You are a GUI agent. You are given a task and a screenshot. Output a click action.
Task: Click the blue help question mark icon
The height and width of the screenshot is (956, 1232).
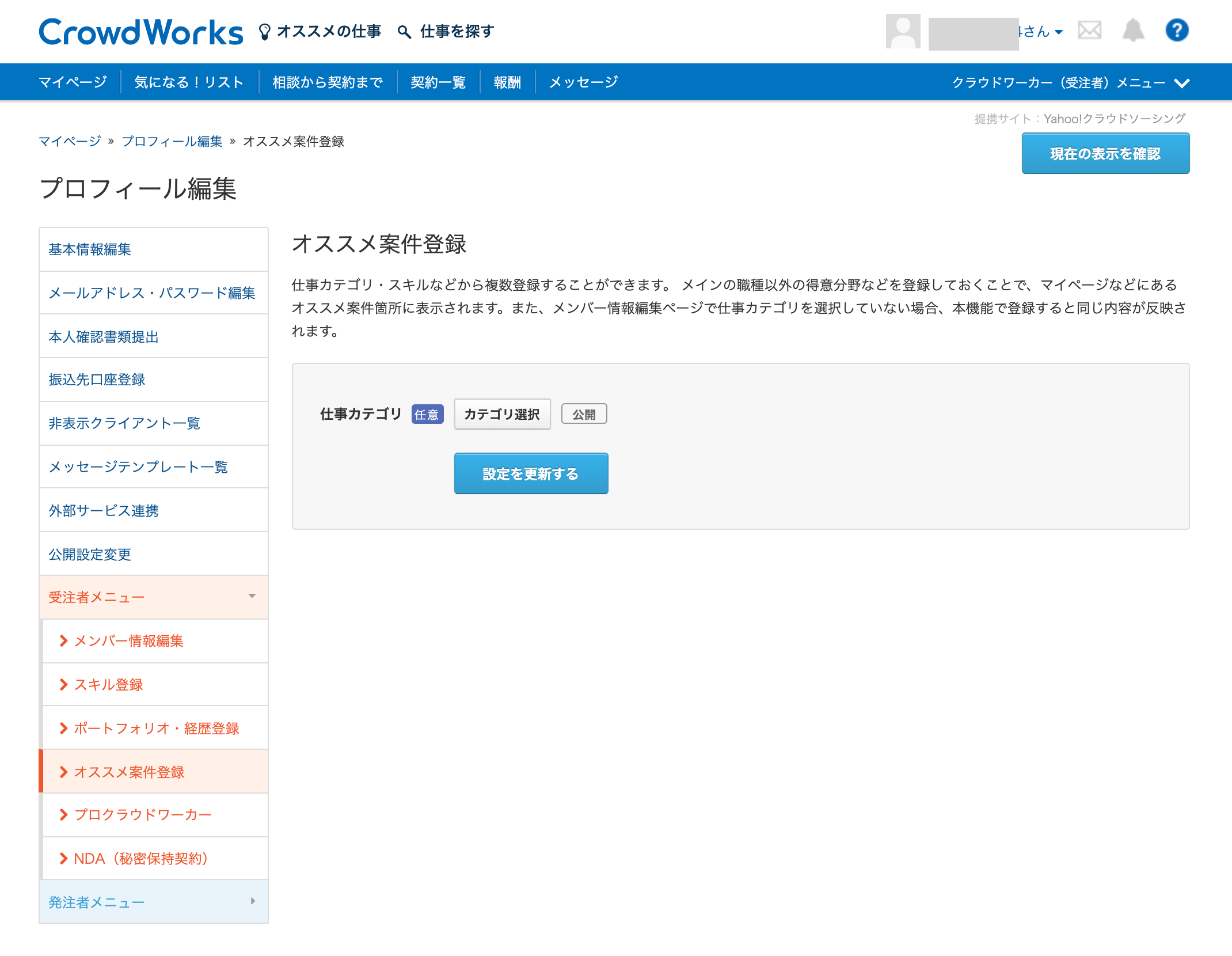point(1177,31)
